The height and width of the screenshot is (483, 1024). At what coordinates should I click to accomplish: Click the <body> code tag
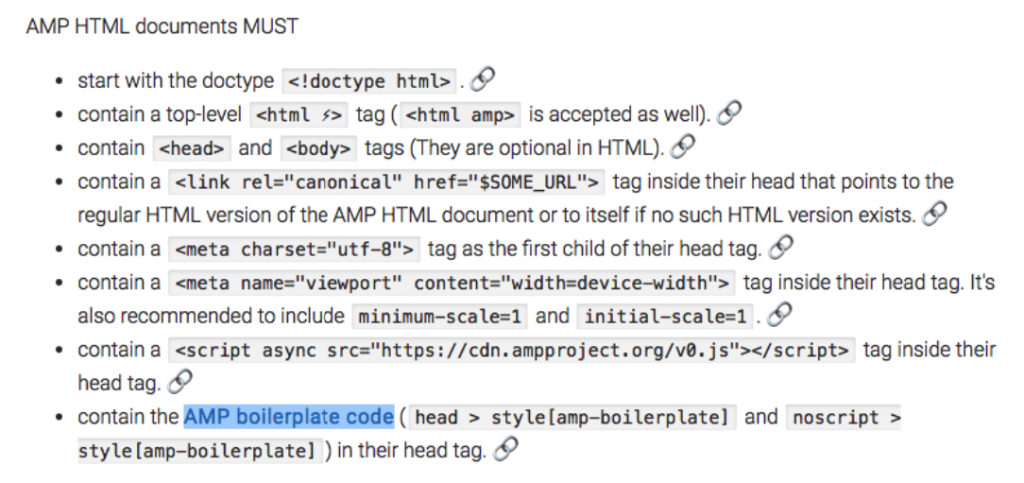pyautogui.click(x=319, y=148)
